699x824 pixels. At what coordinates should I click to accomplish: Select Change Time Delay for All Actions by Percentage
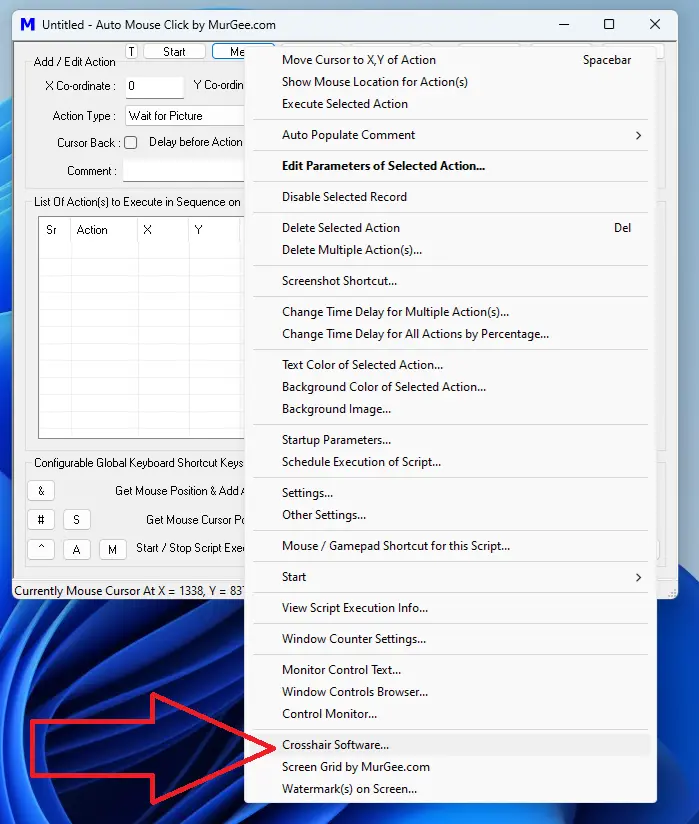pos(451,334)
